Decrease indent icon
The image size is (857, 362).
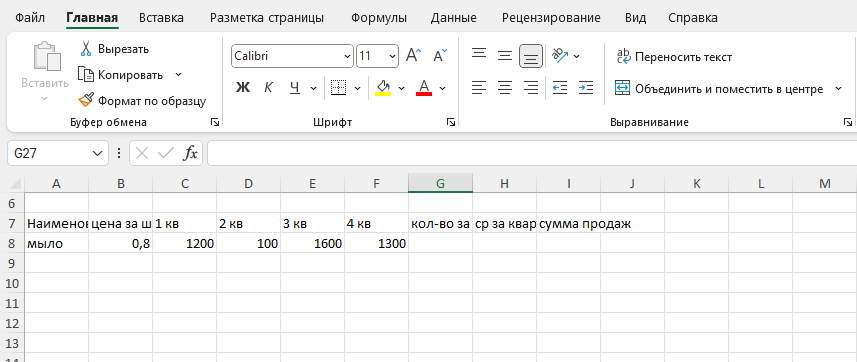pyautogui.click(x=560, y=87)
